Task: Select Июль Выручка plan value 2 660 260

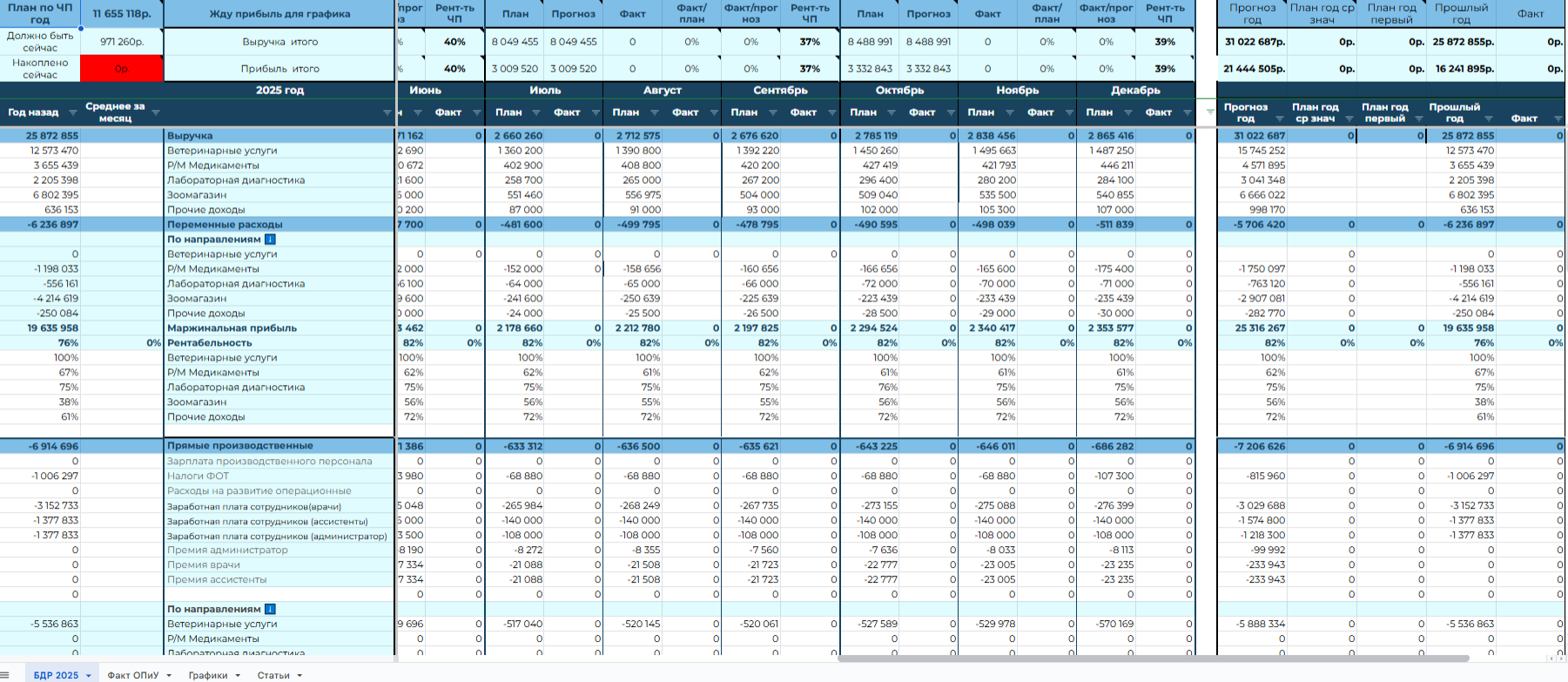Action: point(515,136)
